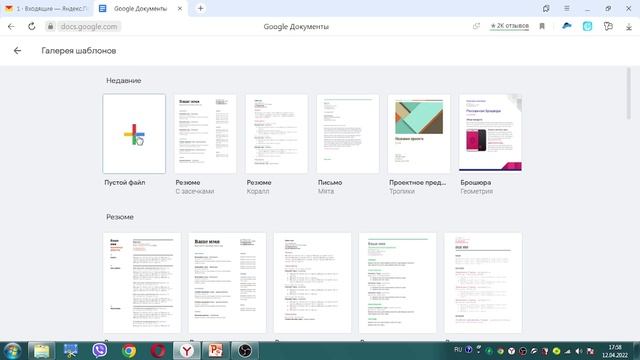Click the Yandex Browser taskbar button
640x360 pixels.
point(187,351)
